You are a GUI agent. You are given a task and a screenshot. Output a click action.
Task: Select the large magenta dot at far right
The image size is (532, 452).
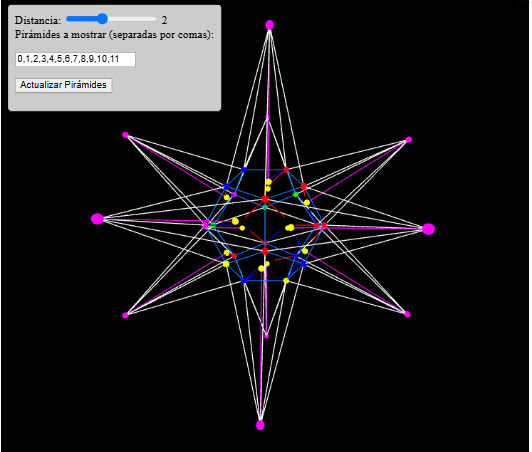click(429, 229)
